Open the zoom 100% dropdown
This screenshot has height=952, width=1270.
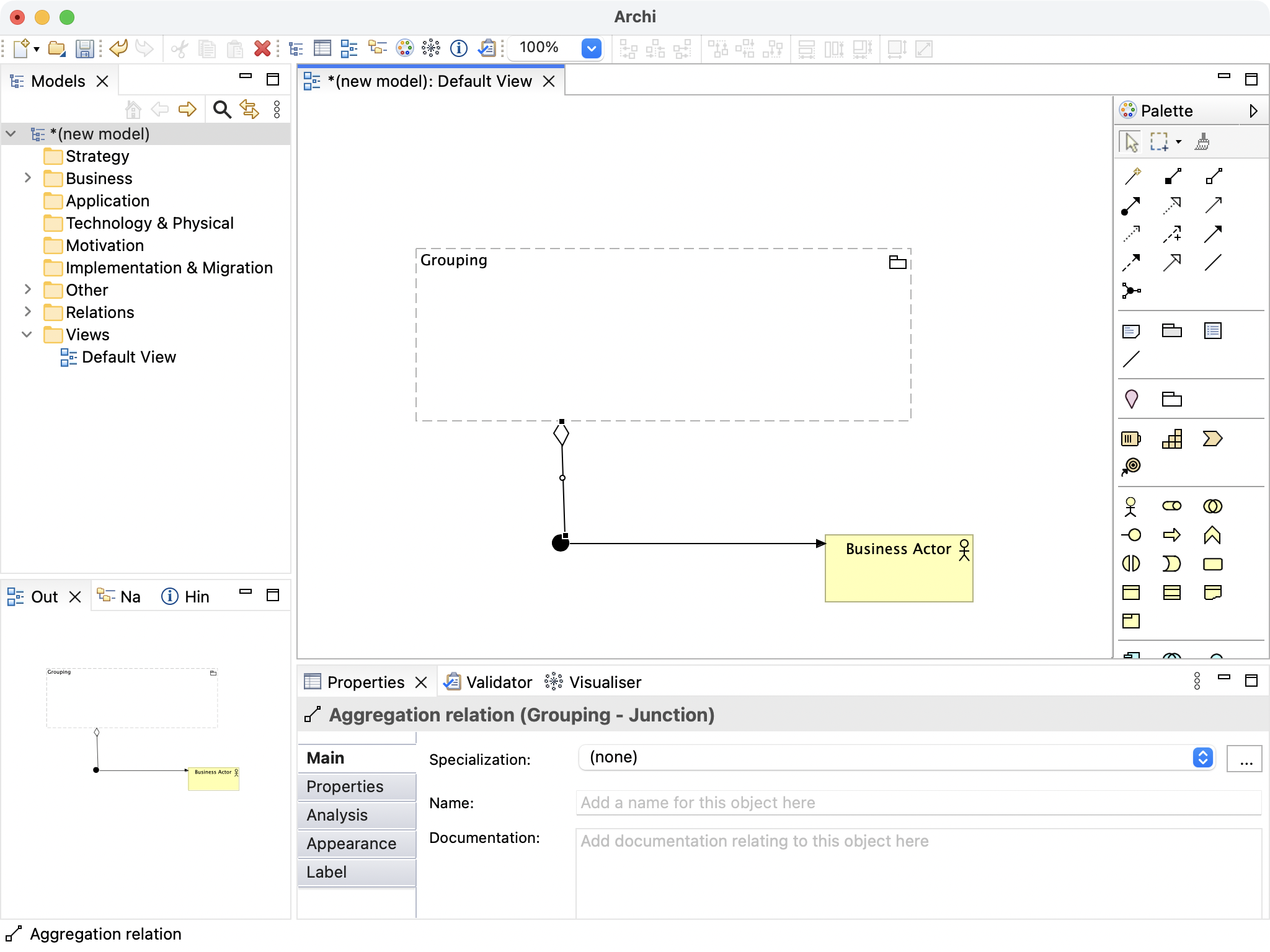coord(592,48)
